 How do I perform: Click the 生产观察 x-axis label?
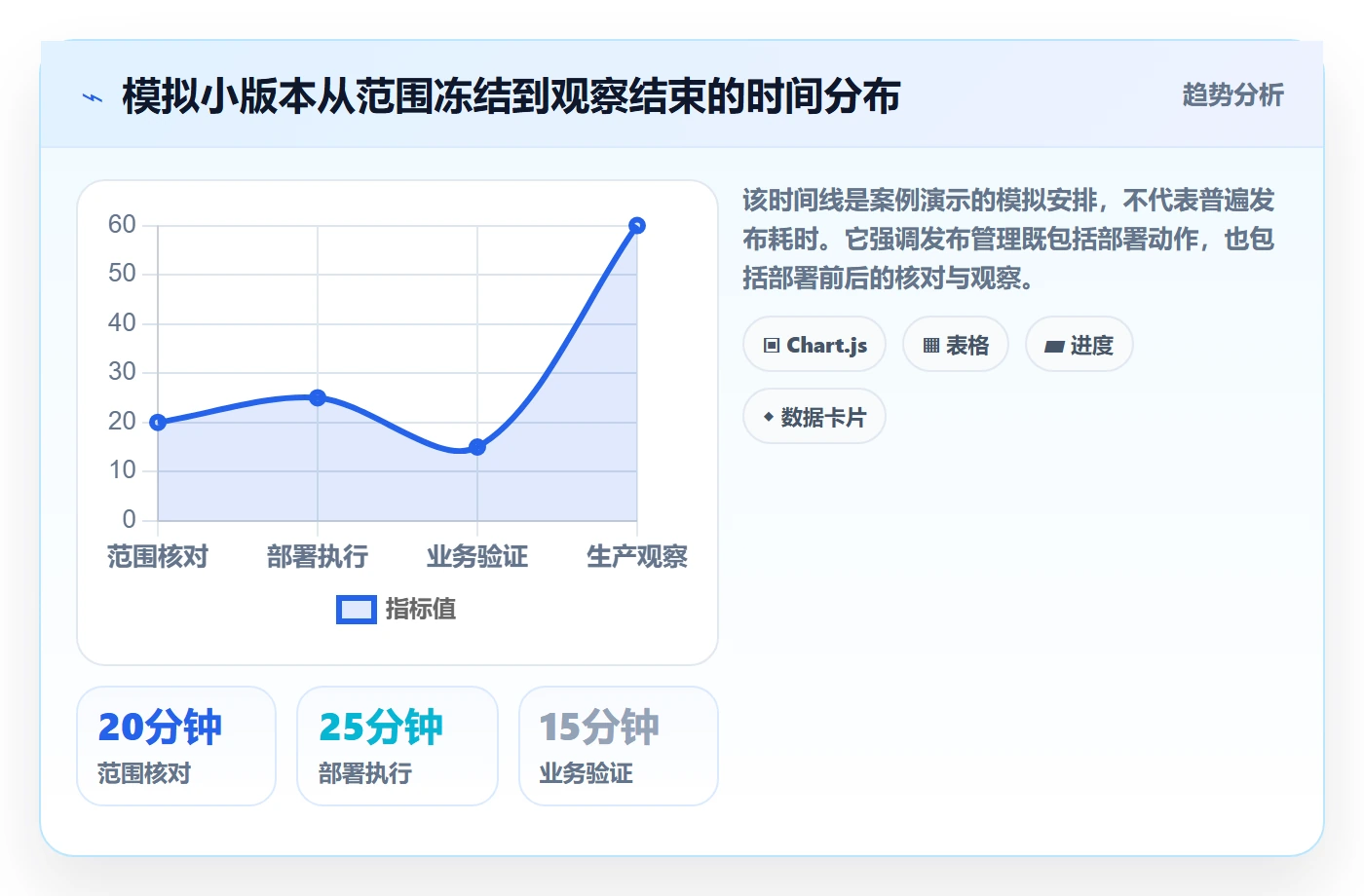pos(637,556)
